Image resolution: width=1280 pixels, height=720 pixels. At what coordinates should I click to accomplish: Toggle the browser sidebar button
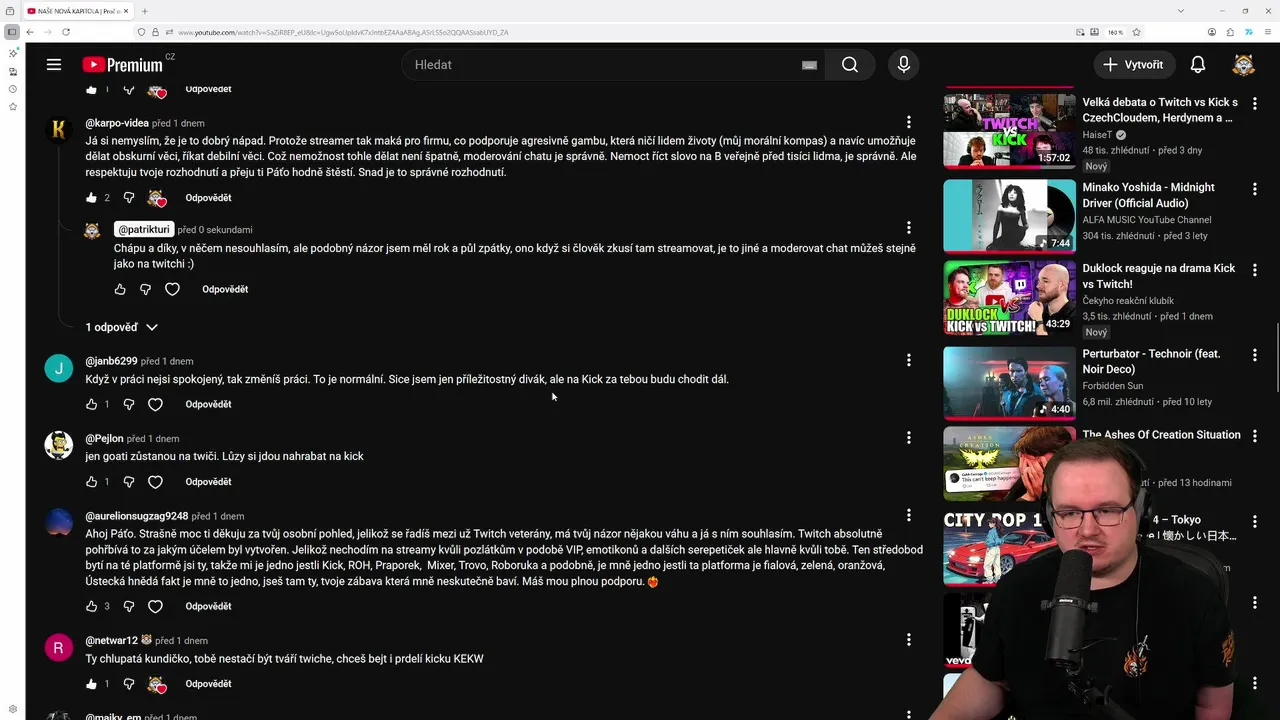(11, 32)
